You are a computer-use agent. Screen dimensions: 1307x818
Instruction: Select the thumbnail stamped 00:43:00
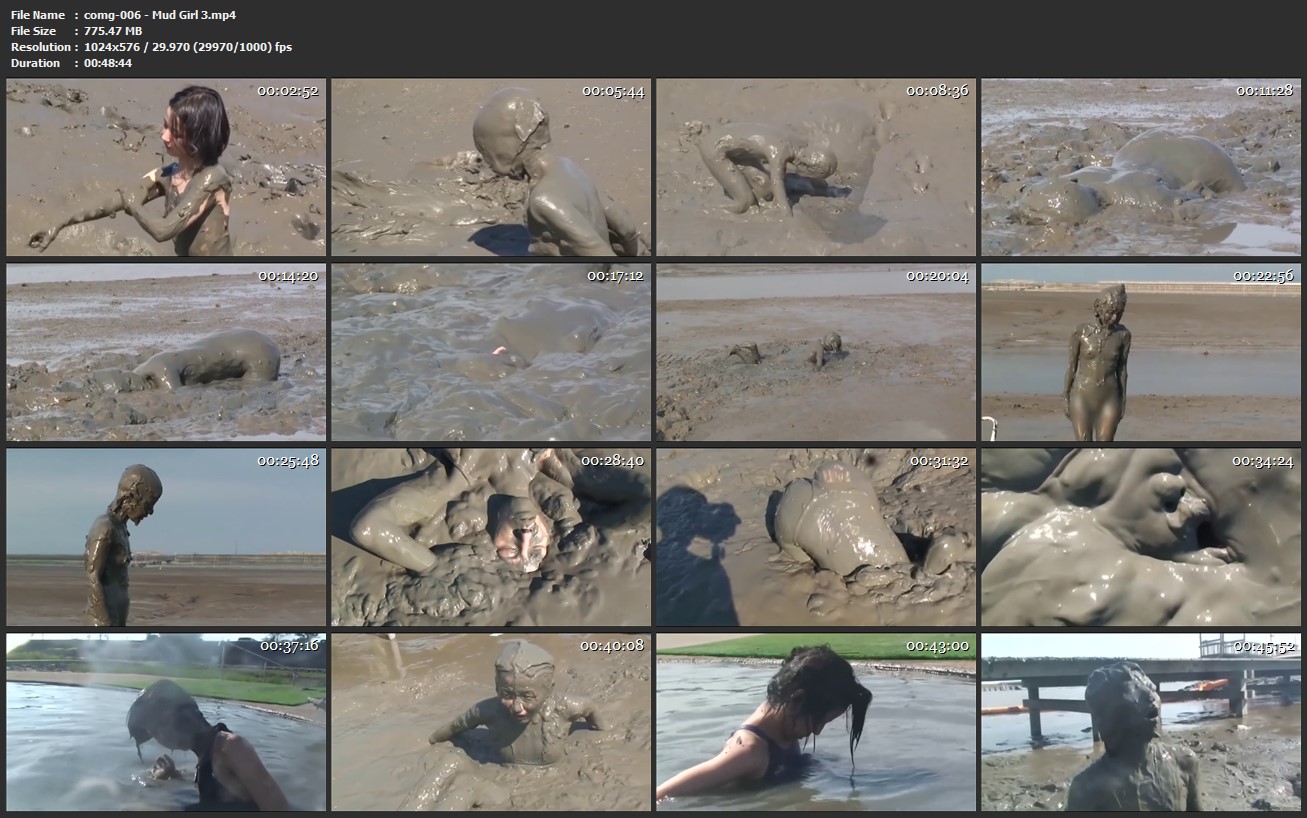click(x=816, y=722)
